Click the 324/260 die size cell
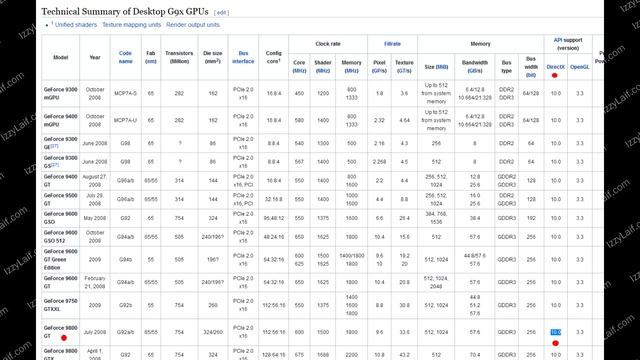 pyautogui.click(x=213, y=332)
